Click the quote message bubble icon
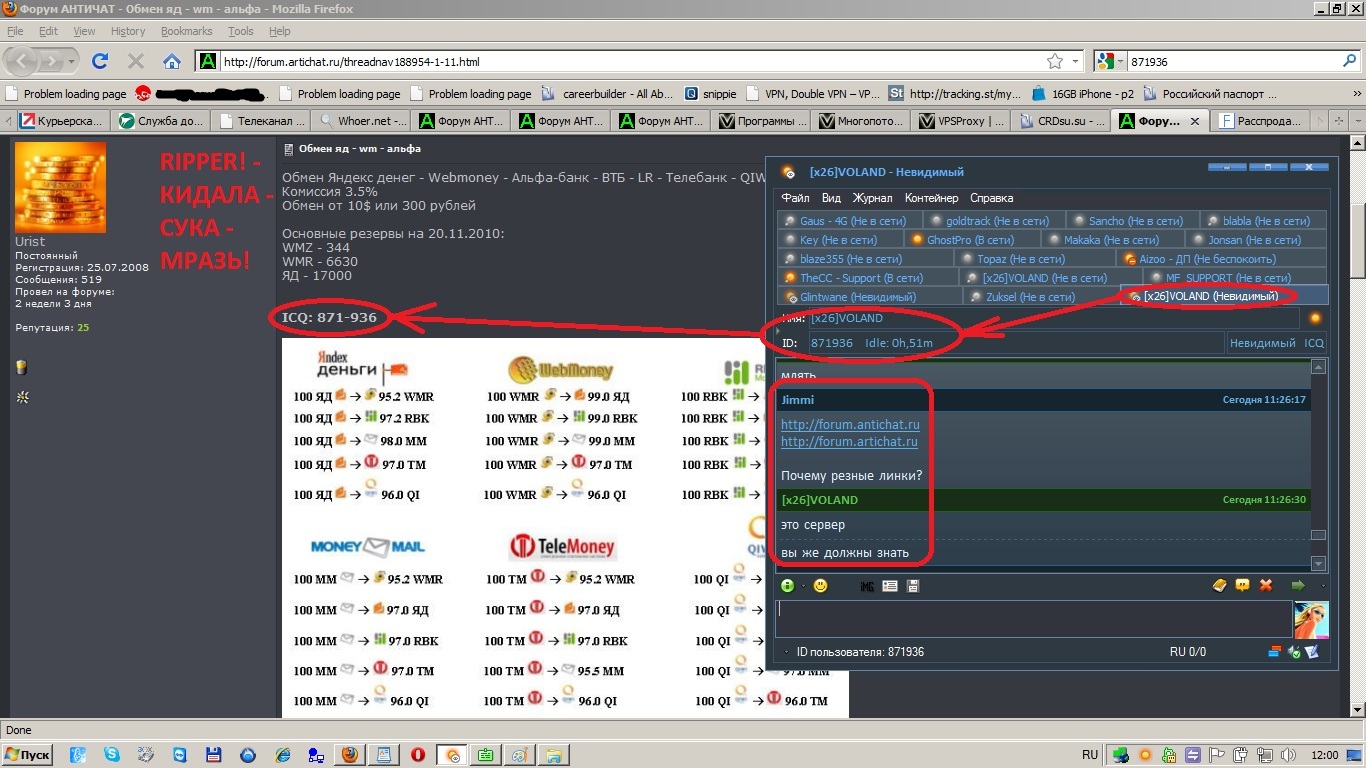Screen dimensions: 1366x768 click(x=1242, y=586)
